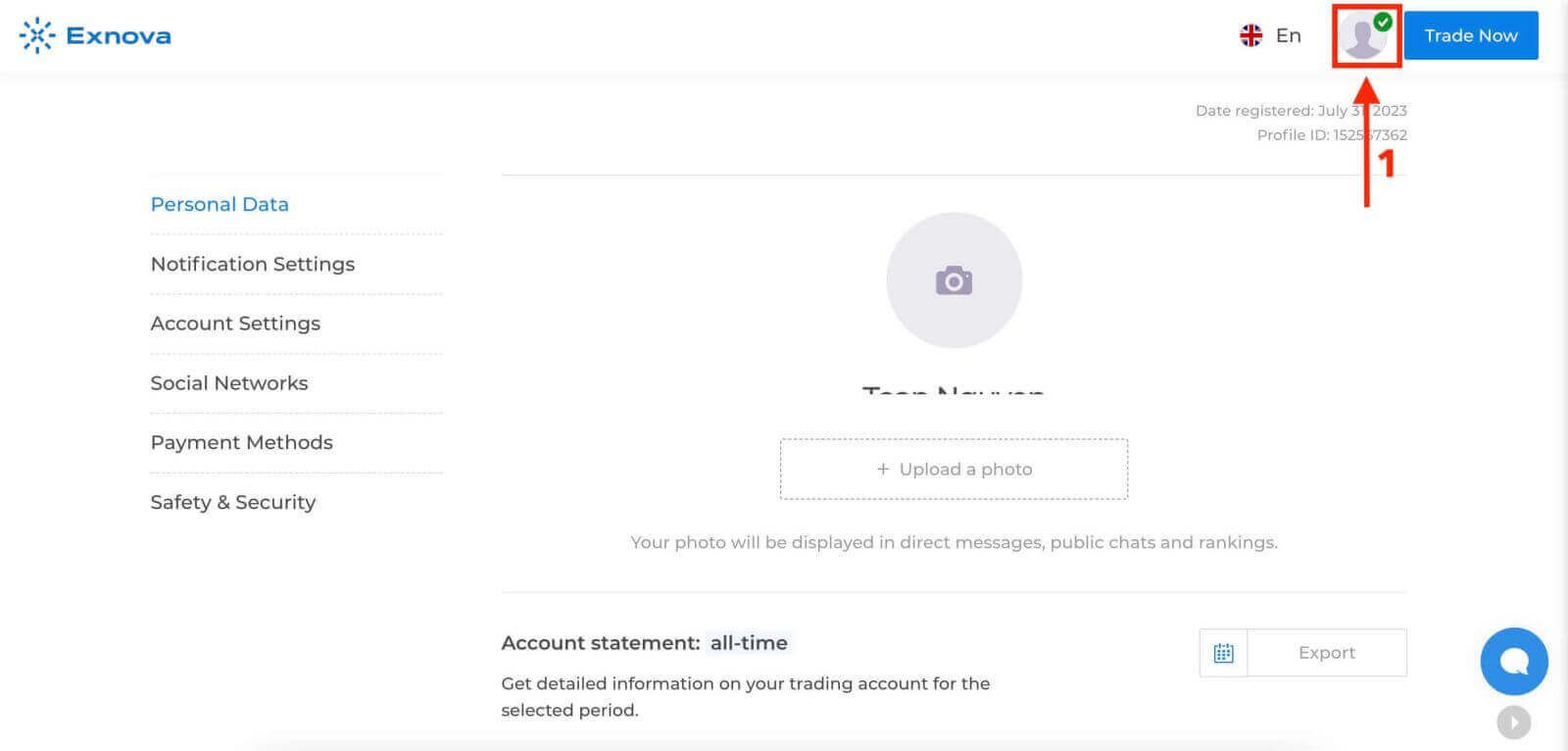Export the account statement

click(1327, 653)
